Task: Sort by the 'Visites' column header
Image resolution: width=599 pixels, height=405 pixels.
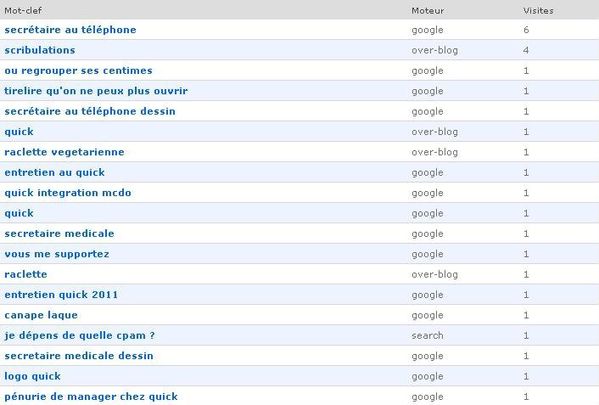Action: (x=538, y=11)
